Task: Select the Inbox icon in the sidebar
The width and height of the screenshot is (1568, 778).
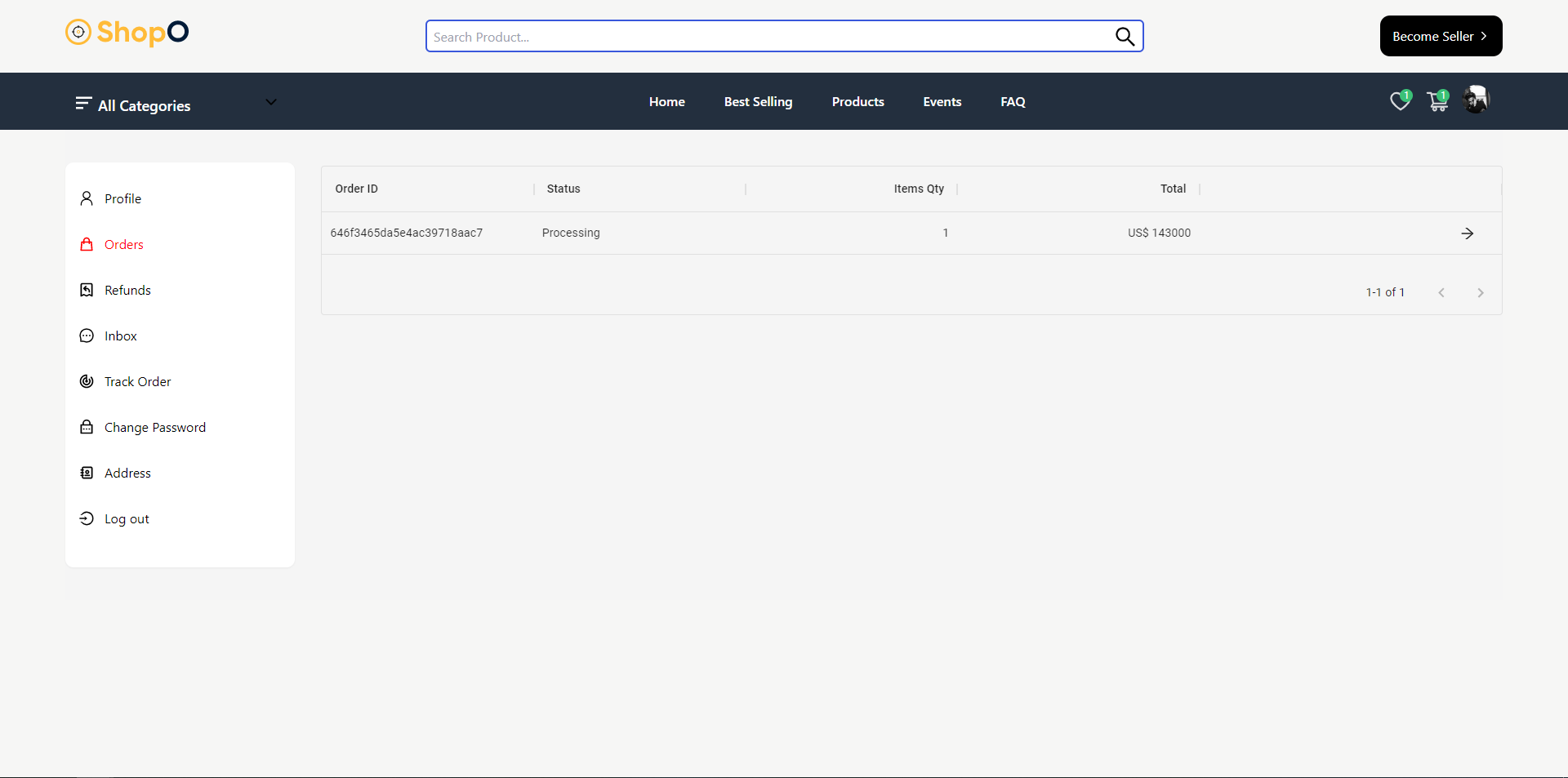Action: point(87,336)
